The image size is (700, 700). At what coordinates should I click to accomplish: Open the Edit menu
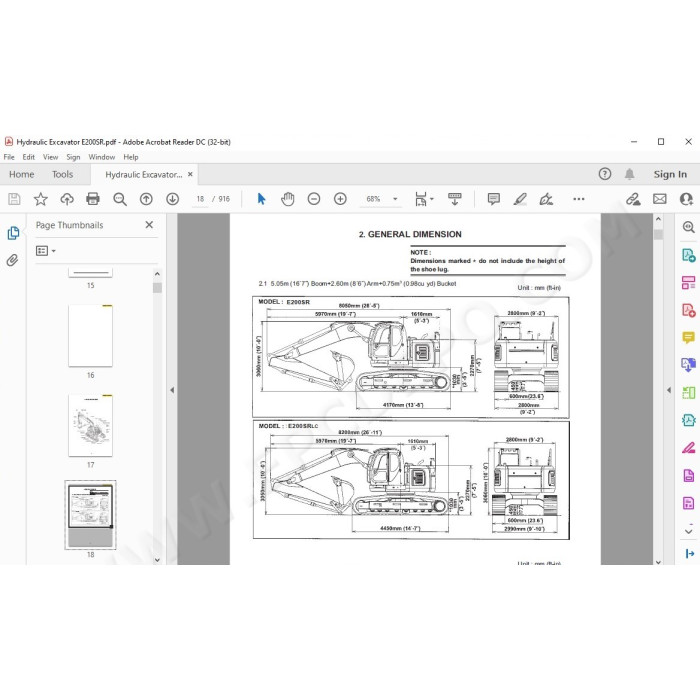[x=29, y=157]
